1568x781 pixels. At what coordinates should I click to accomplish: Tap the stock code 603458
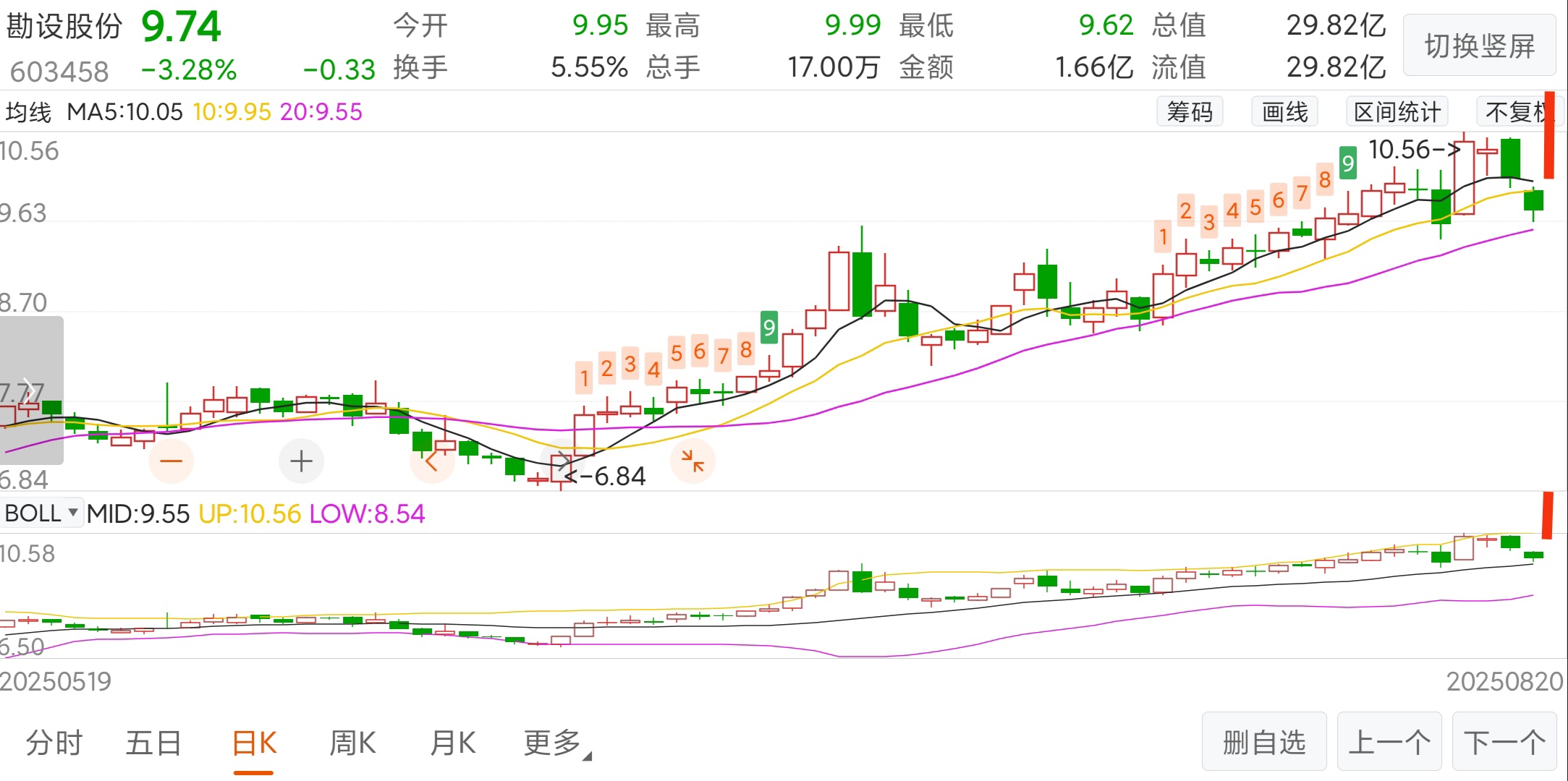(x=59, y=72)
